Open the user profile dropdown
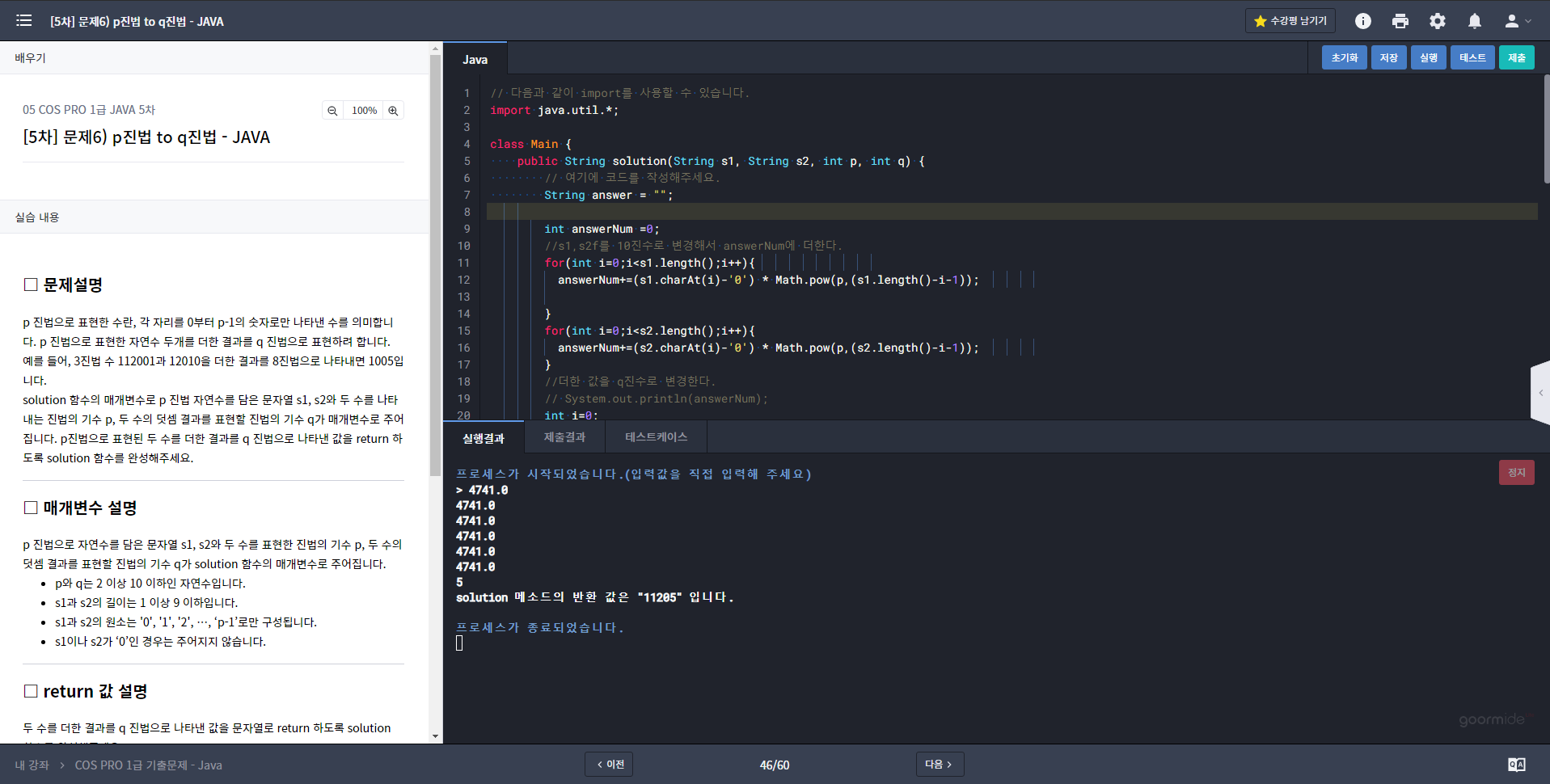This screenshot has width=1550, height=784. (x=1518, y=21)
